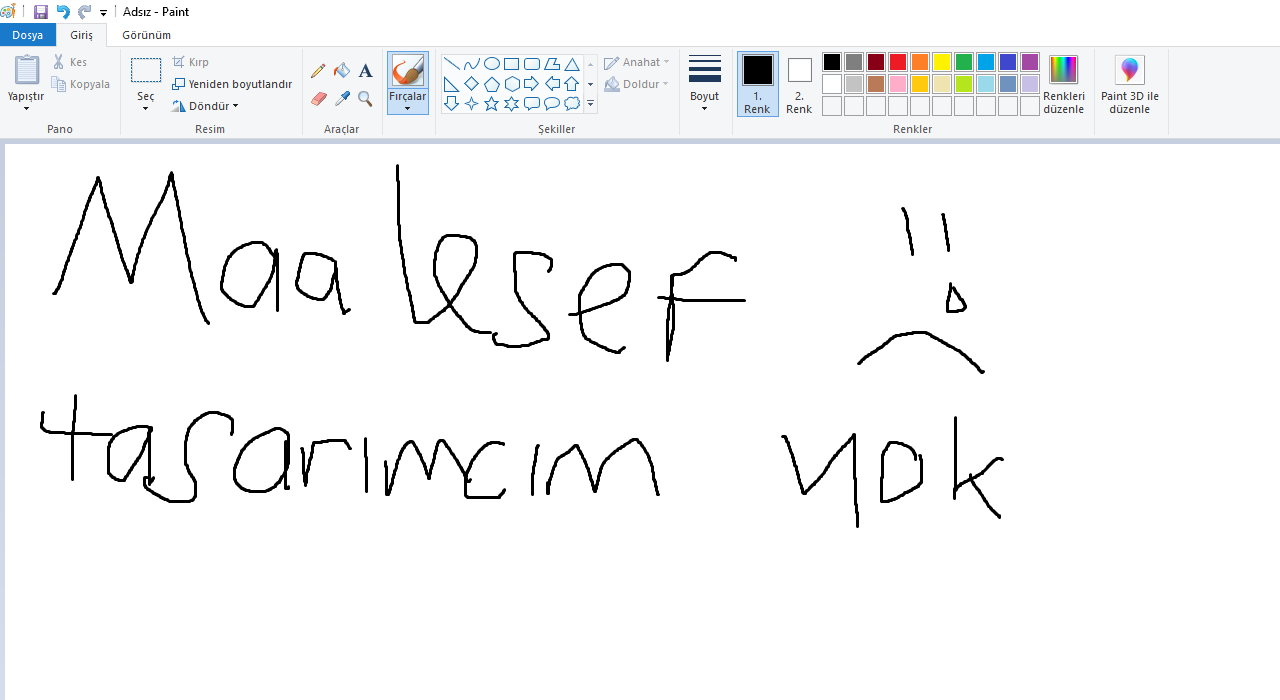
Task: Click Renkleri düzenle button
Action: 1063,84
